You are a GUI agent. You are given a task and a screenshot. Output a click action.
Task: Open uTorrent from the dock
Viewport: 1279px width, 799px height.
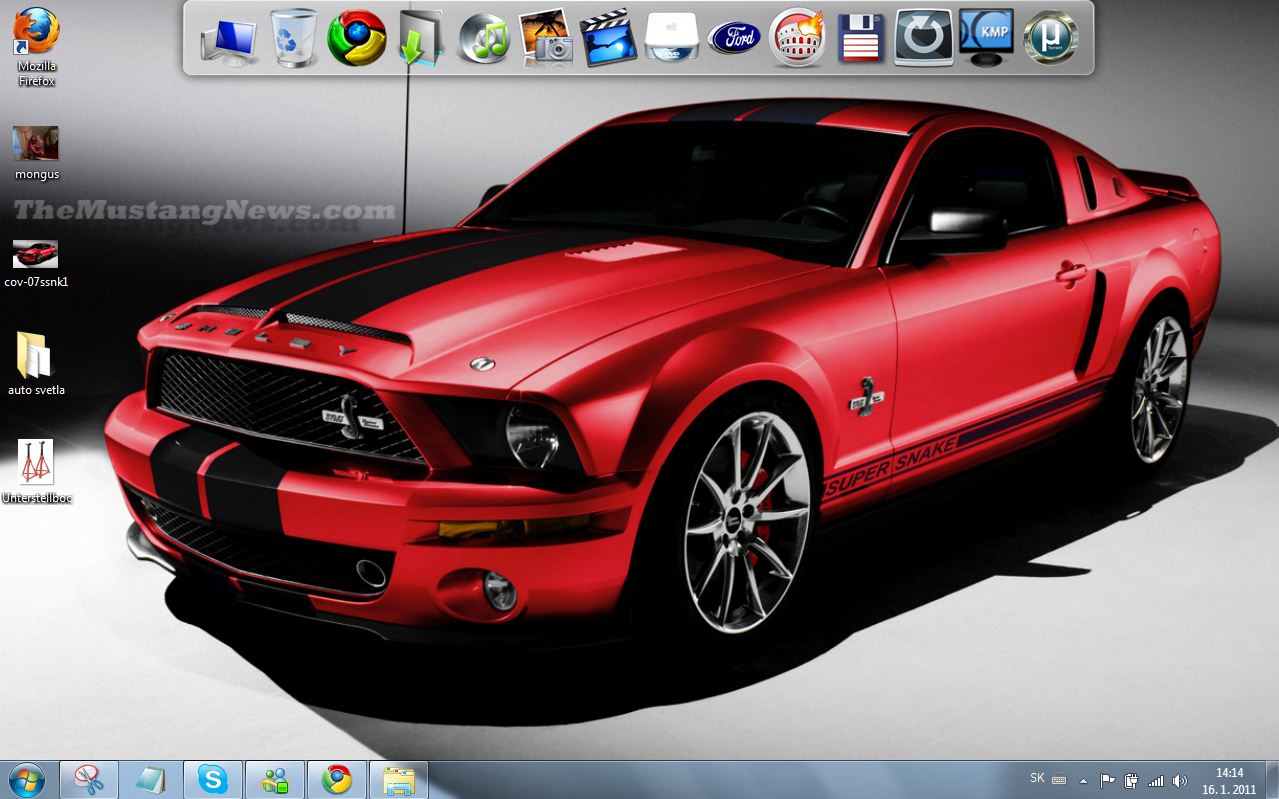pos(1050,38)
